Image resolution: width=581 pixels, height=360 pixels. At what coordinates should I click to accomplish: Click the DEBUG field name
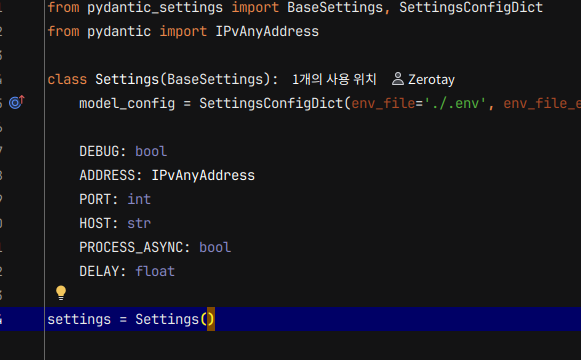click(99, 151)
